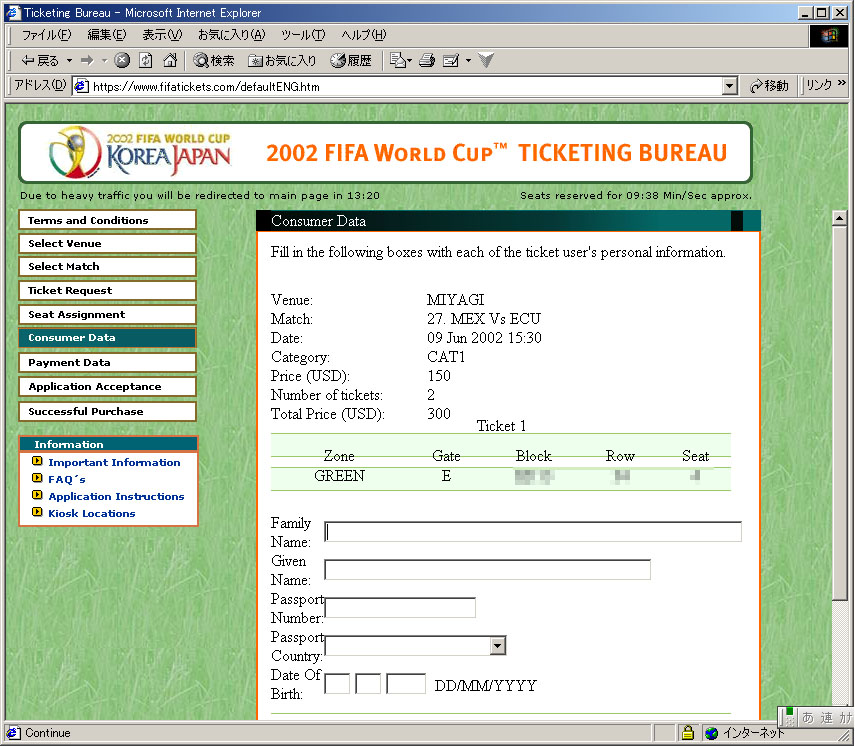Open the FAQ's link
The width and height of the screenshot is (855, 746).
coord(67,479)
